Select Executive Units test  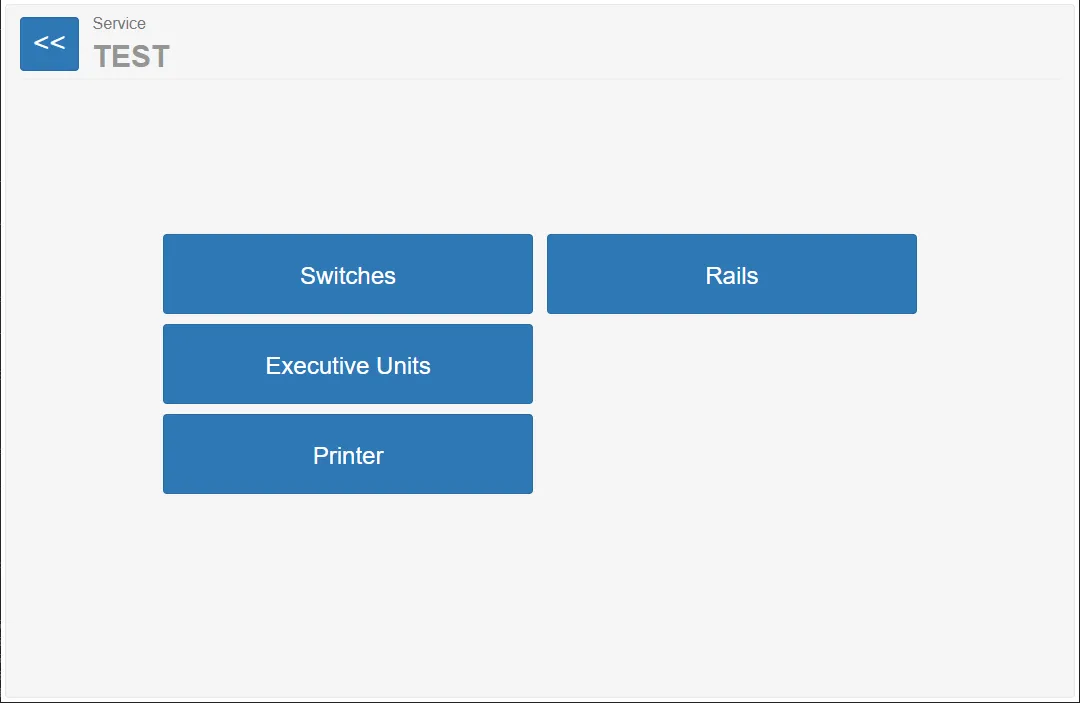point(348,364)
